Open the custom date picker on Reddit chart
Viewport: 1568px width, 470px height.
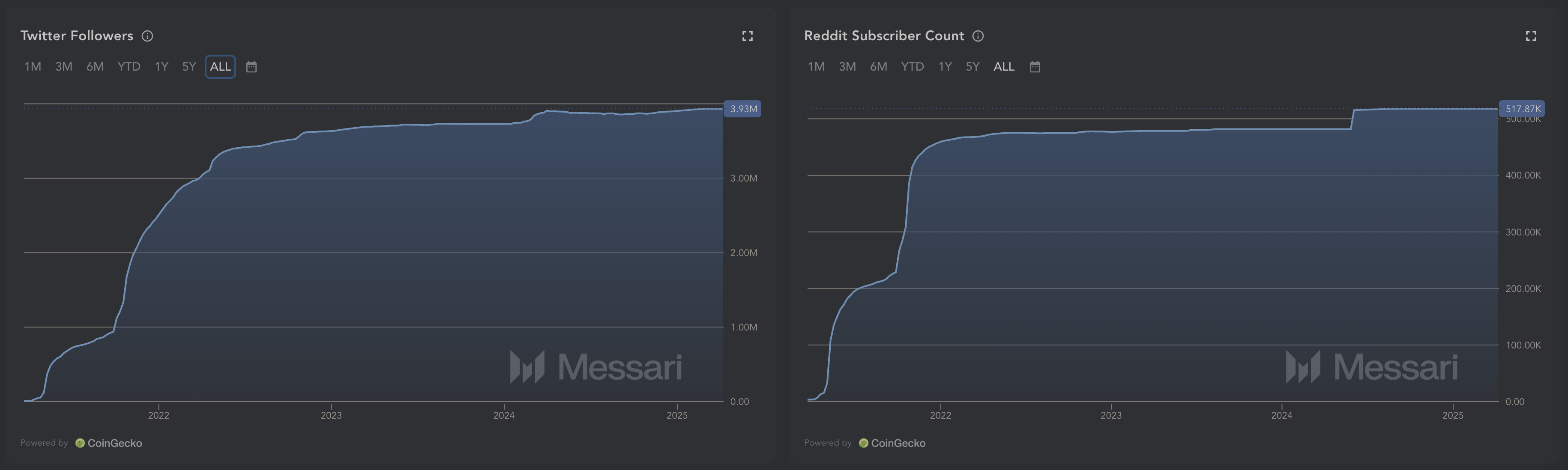point(1035,67)
